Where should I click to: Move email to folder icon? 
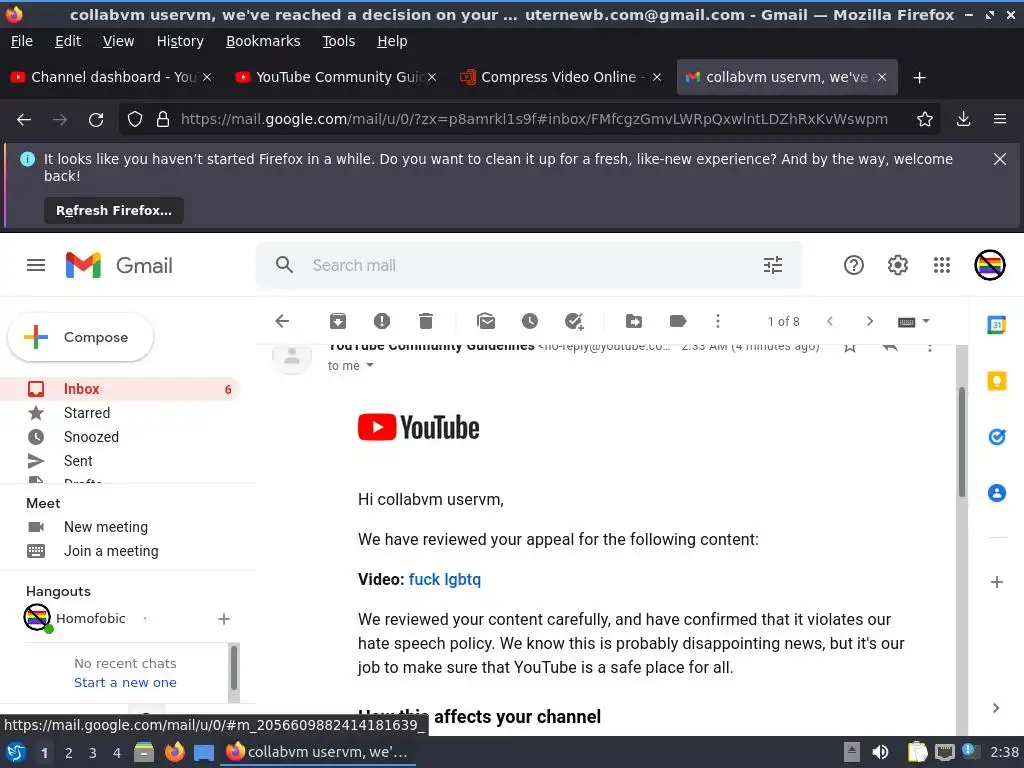coord(633,321)
